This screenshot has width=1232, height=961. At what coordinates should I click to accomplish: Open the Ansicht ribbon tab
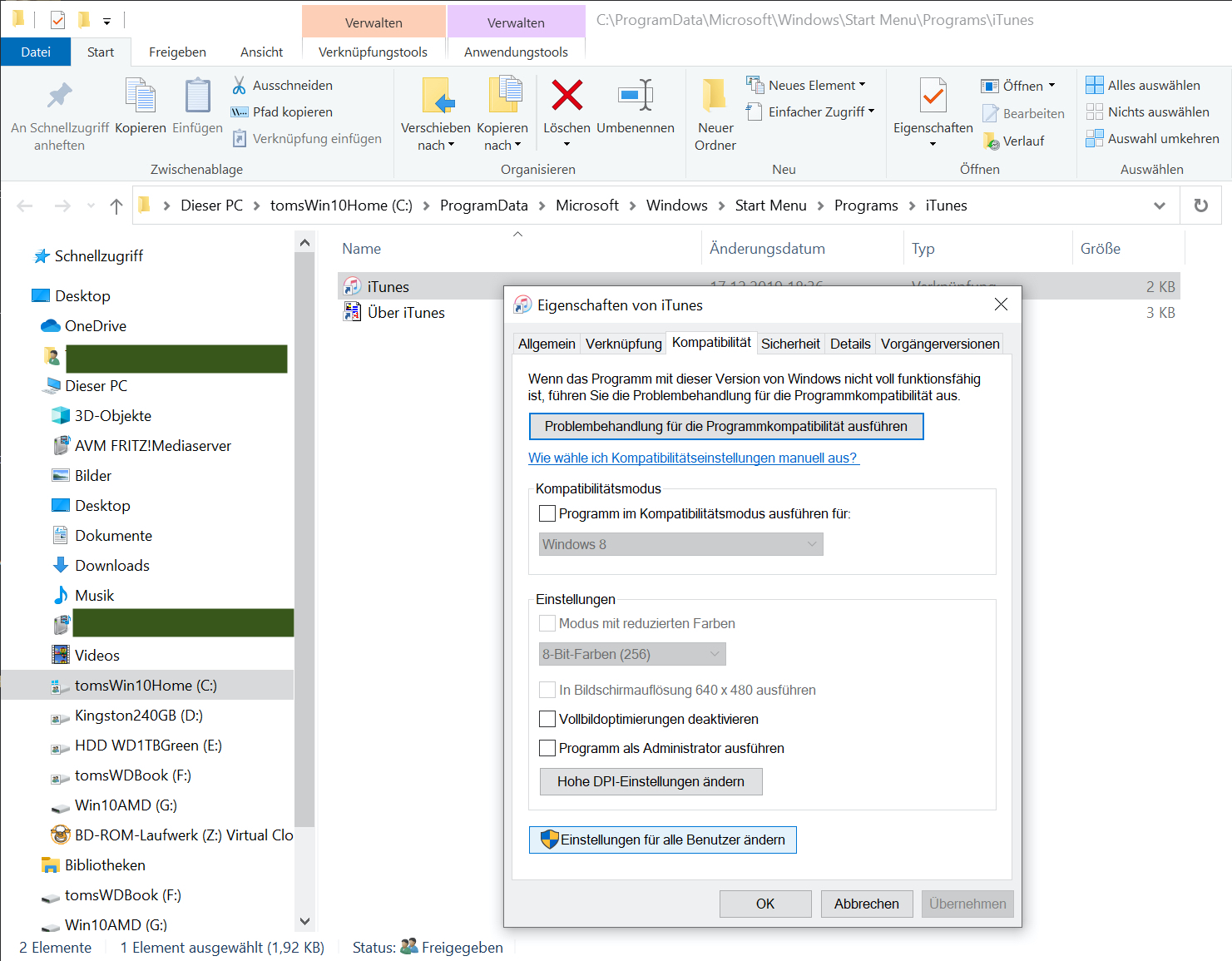pyautogui.click(x=261, y=52)
